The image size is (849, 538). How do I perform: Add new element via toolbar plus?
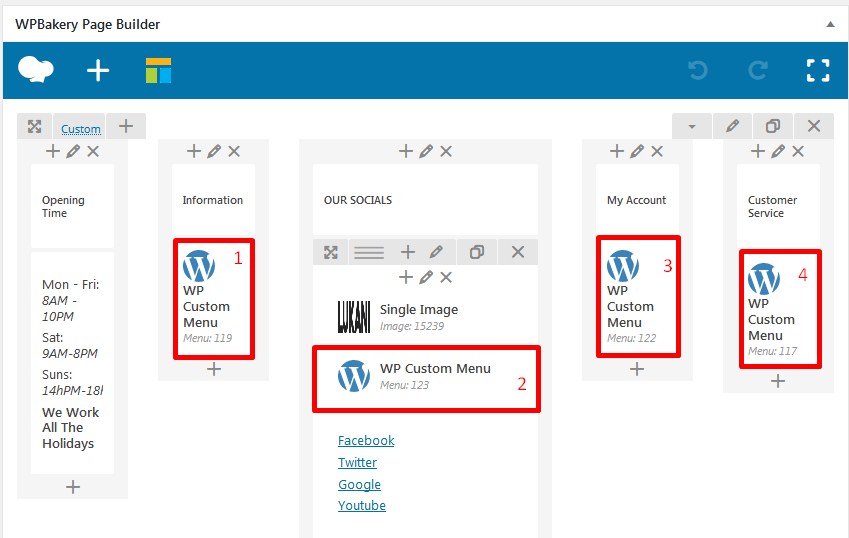tap(98, 70)
